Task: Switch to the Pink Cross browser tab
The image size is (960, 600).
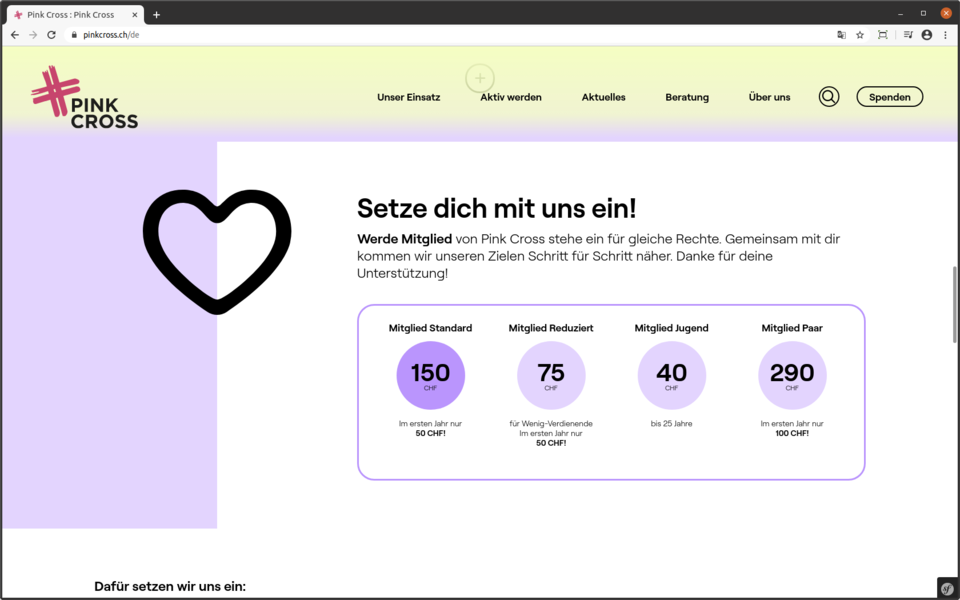Action: click(75, 15)
